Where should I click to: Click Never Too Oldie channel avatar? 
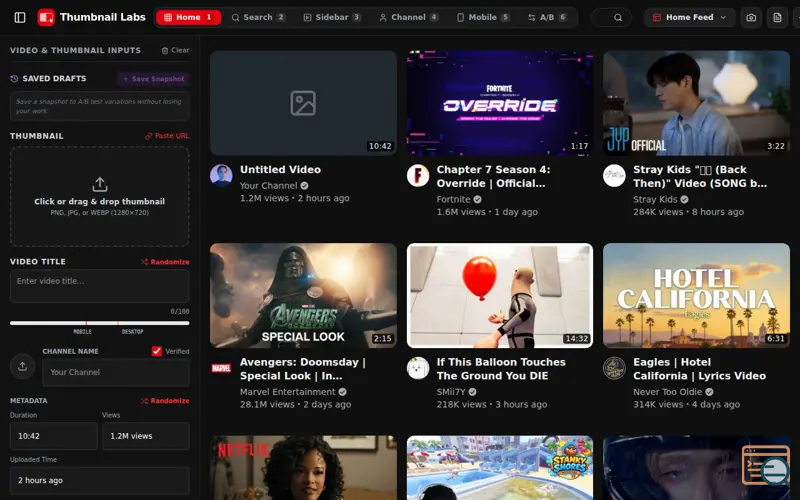614,368
